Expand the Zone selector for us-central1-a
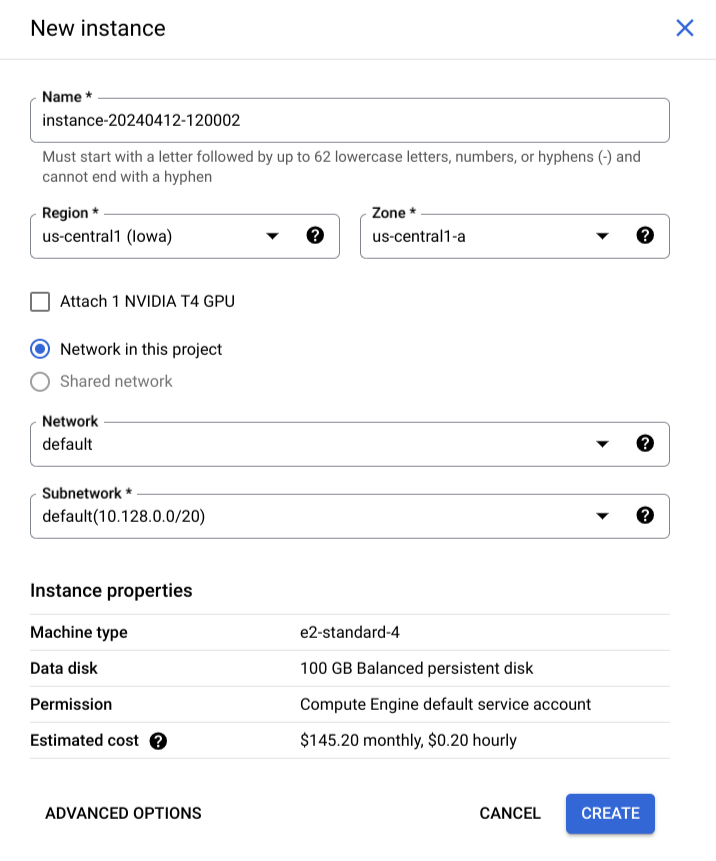 click(x=480, y=236)
